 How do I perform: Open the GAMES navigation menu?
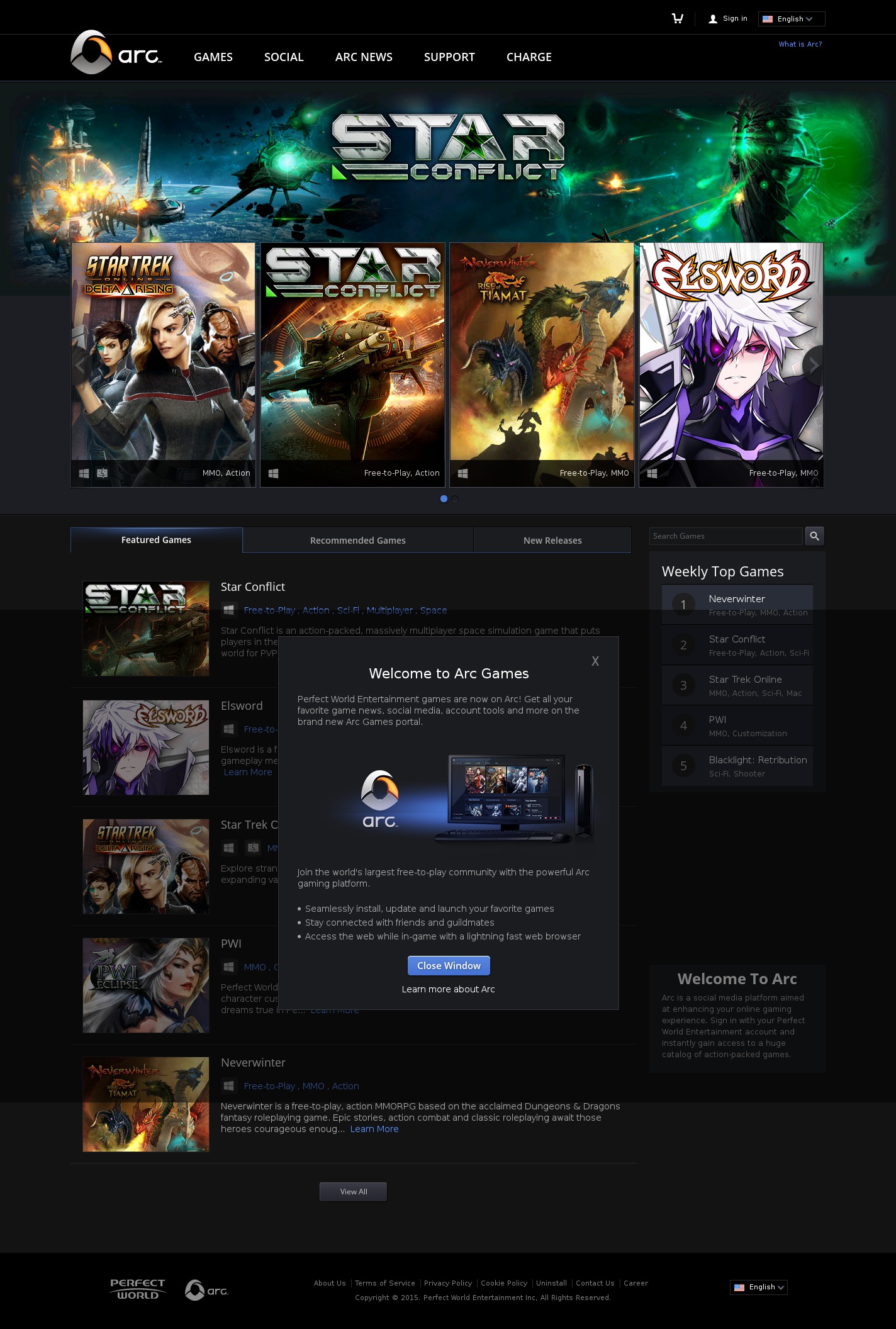click(x=213, y=57)
